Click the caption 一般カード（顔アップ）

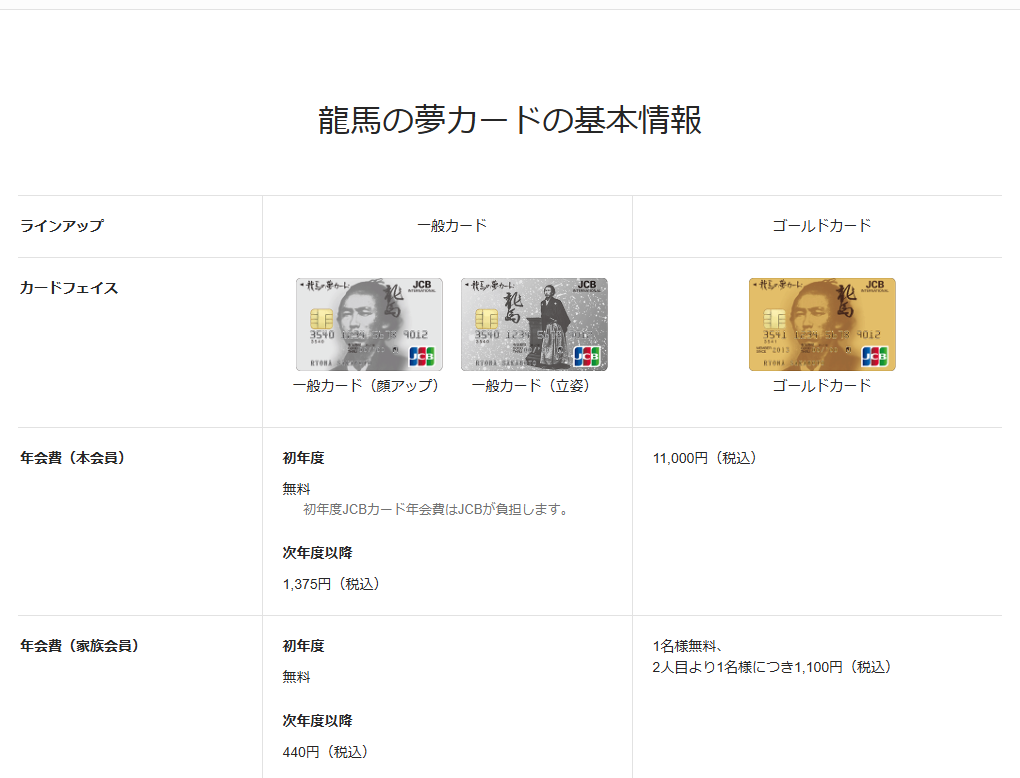point(368,386)
